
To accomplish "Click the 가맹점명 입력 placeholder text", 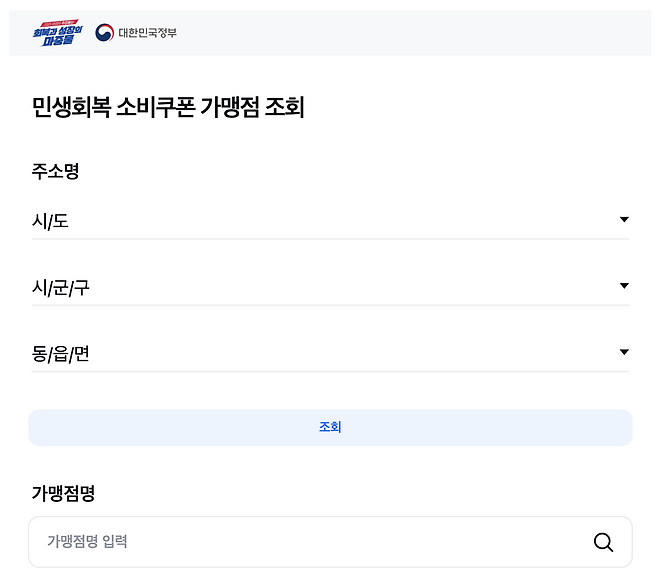I will [87, 542].
